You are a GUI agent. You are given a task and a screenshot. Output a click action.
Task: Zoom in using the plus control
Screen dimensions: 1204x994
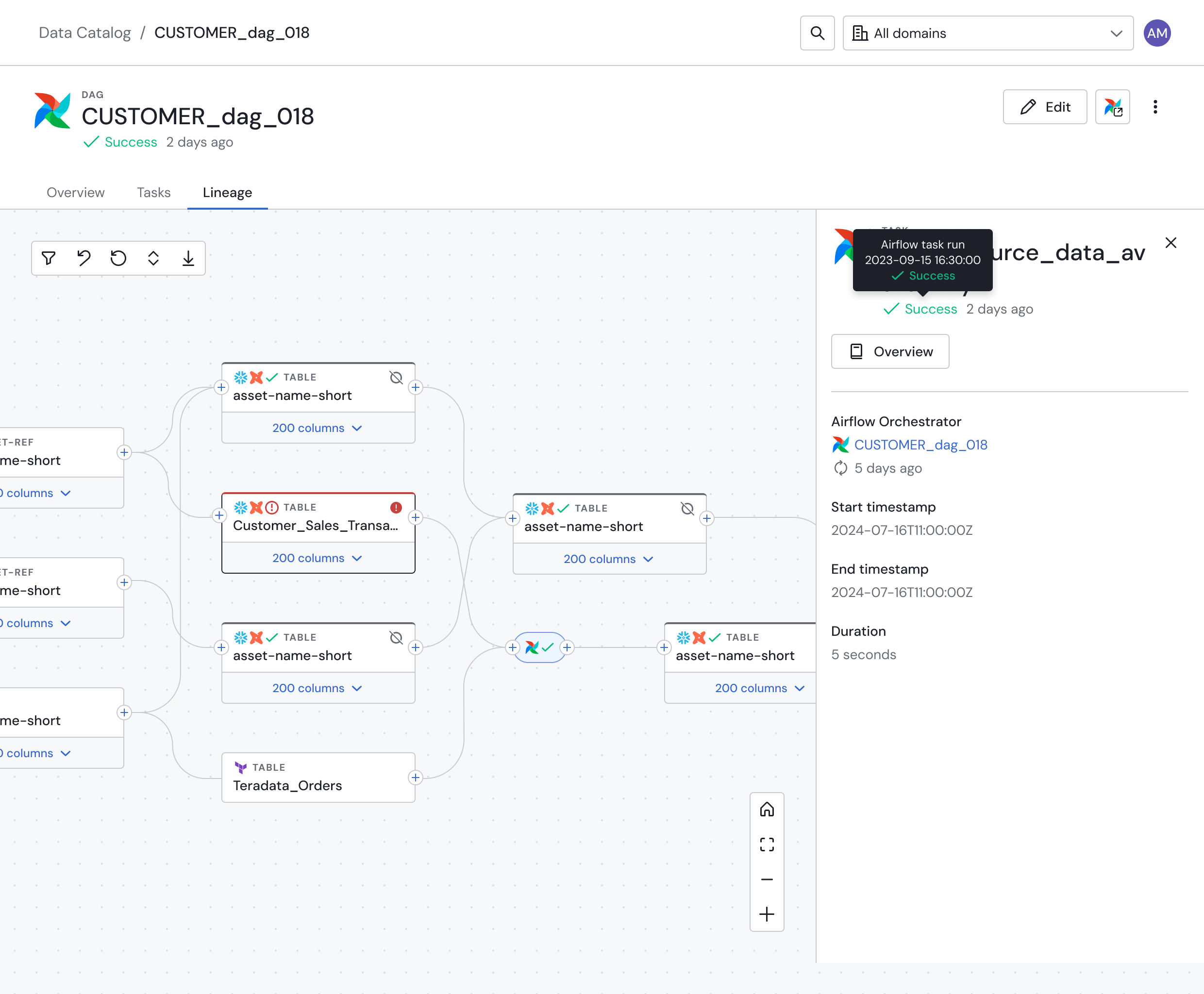(x=767, y=914)
